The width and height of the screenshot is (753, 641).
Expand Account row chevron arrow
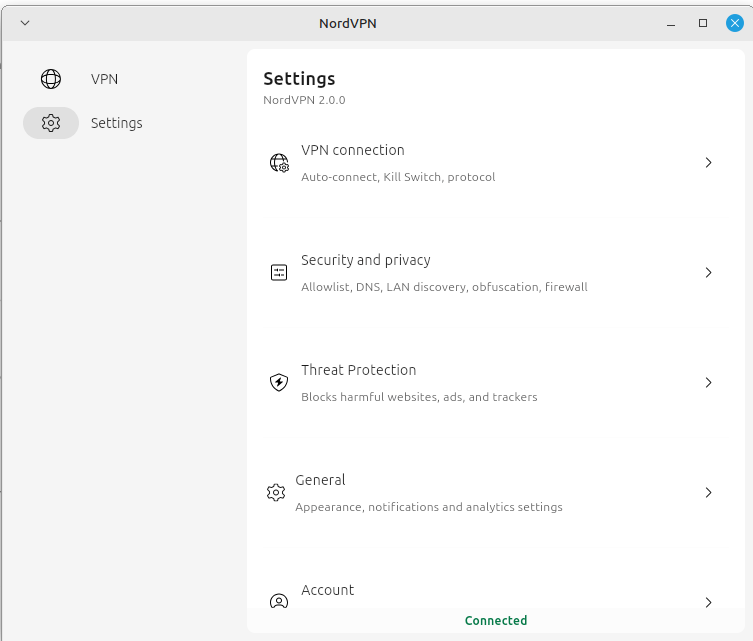(708, 603)
